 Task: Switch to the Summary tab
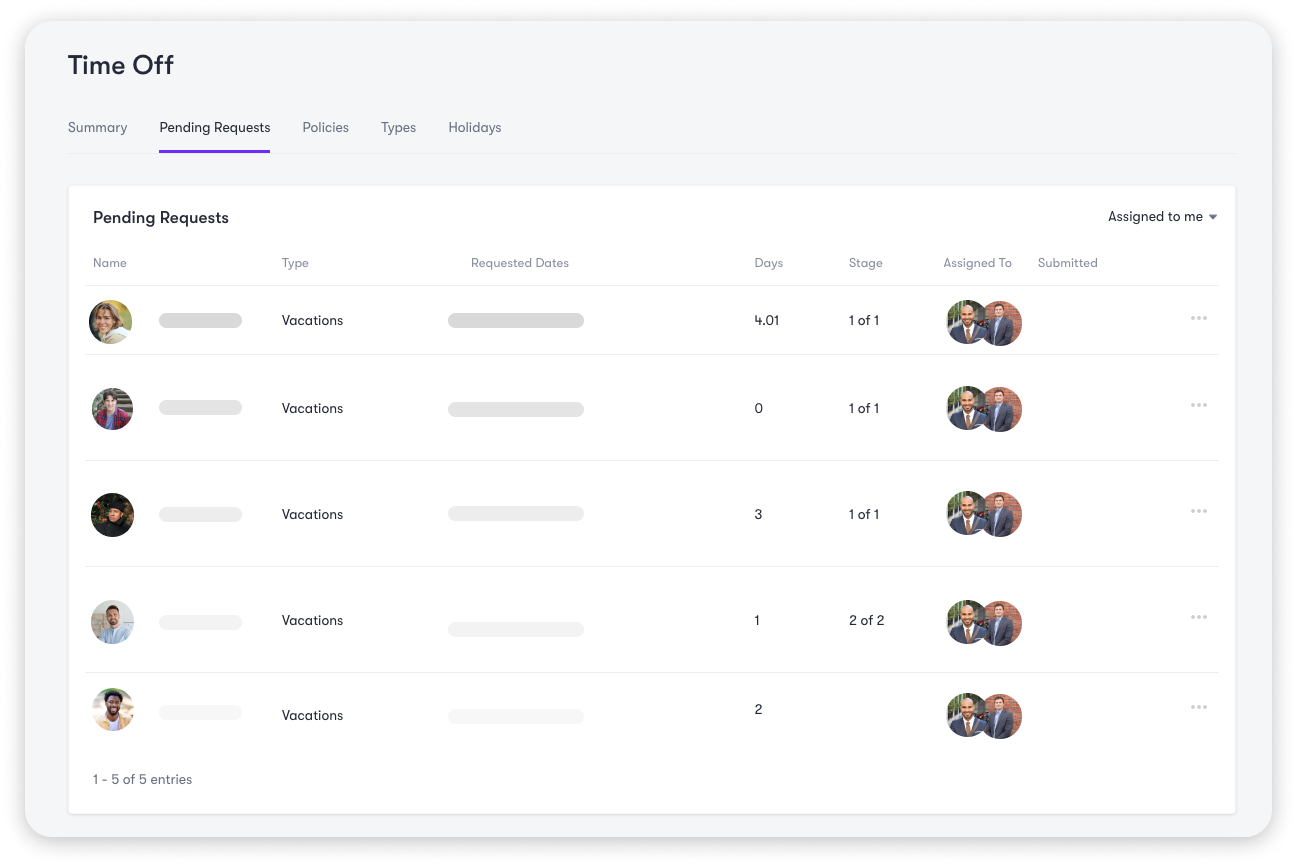[97, 127]
